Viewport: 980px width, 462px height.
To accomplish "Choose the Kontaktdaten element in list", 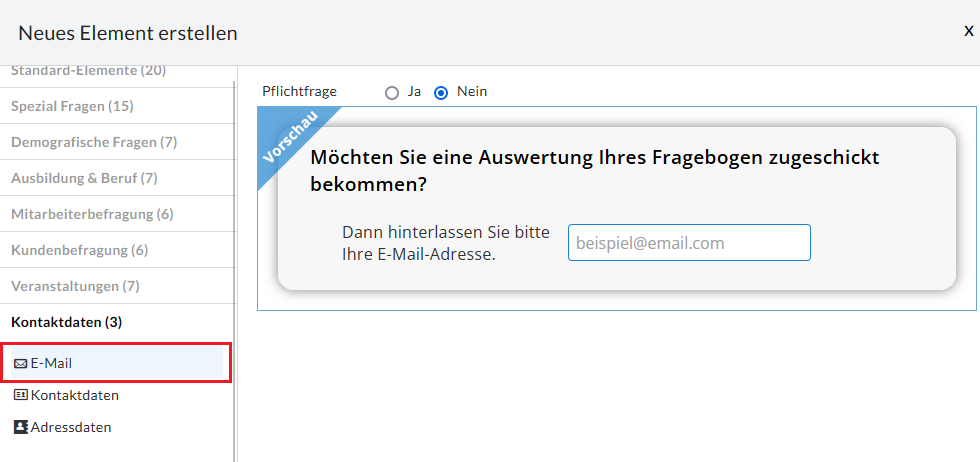I will coord(74,395).
